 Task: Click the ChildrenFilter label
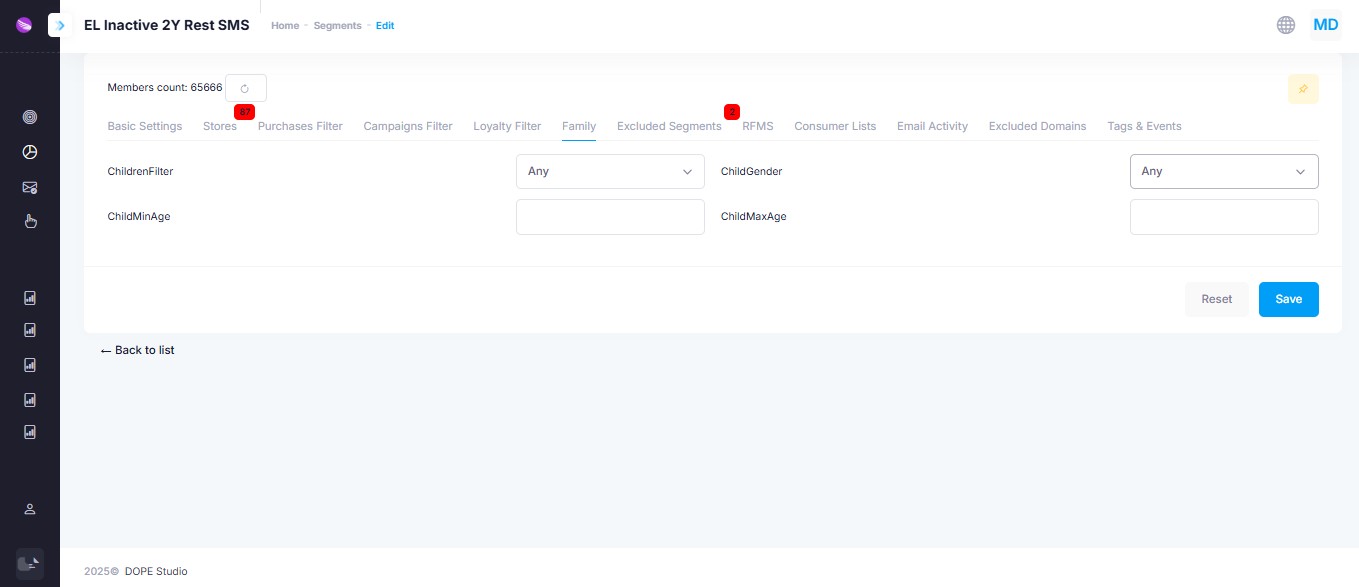(x=140, y=171)
